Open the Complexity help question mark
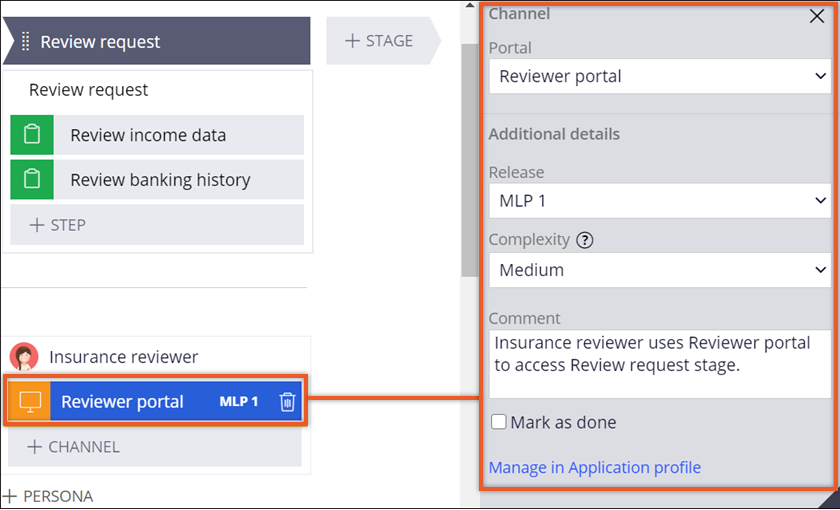Image resolution: width=840 pixels, height=510 pixels. click(585, 240)
